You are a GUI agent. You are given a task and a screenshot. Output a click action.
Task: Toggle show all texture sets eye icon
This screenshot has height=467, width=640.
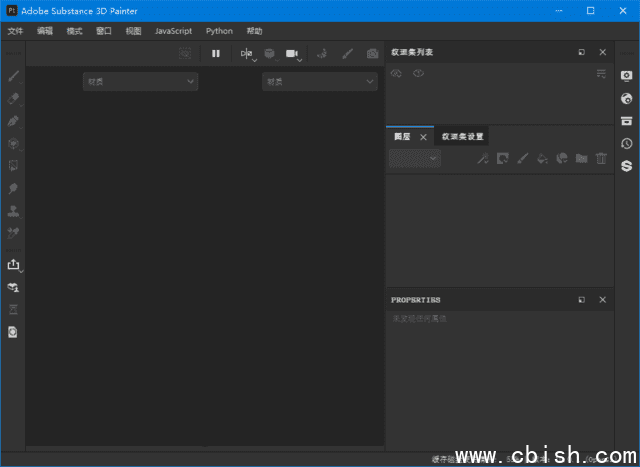click(x=418, y=73)
